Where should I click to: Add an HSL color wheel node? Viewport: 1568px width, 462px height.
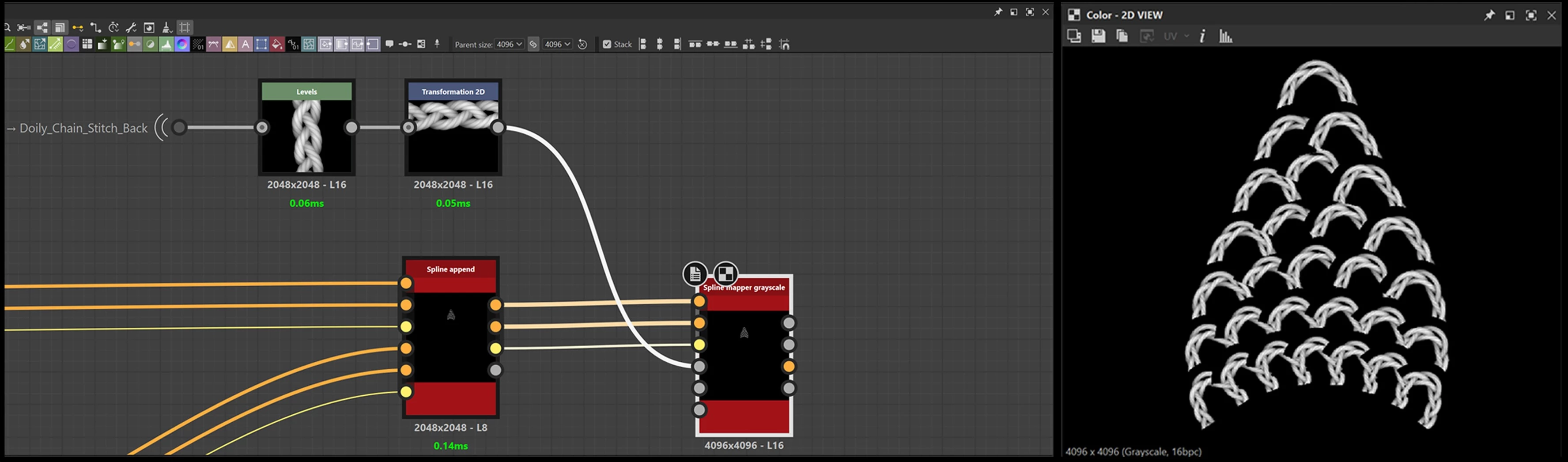[x=182, y=44]
